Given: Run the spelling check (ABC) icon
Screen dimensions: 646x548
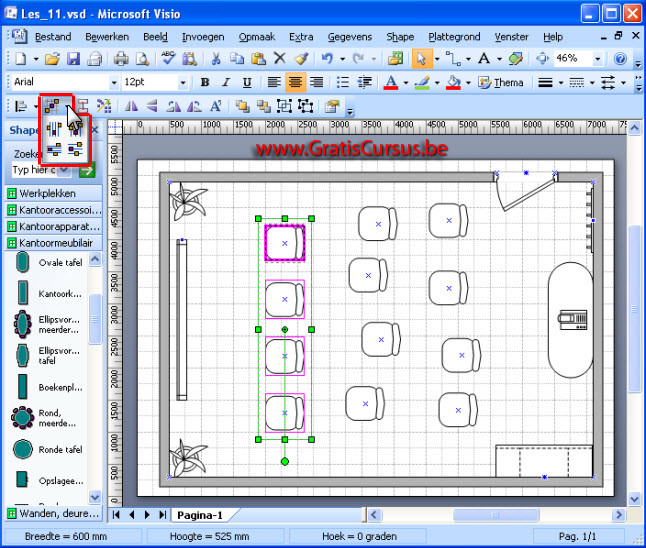Looking at the screenshot, I should coord(168,58).
